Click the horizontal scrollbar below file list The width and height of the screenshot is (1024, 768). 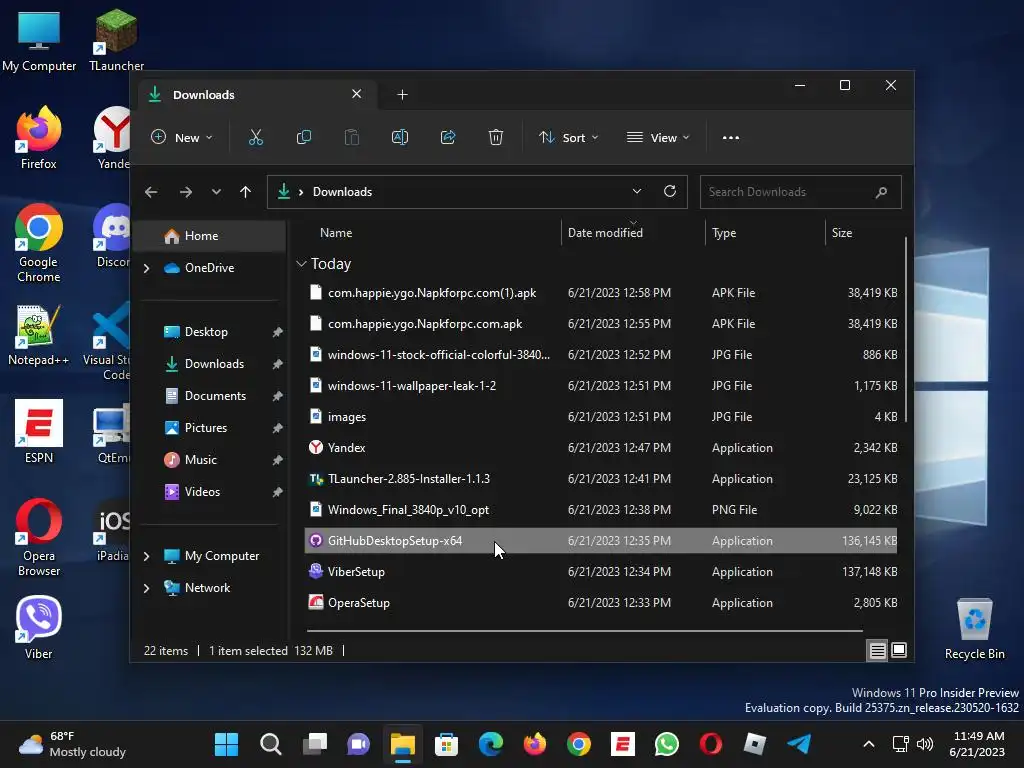point(584,631)
